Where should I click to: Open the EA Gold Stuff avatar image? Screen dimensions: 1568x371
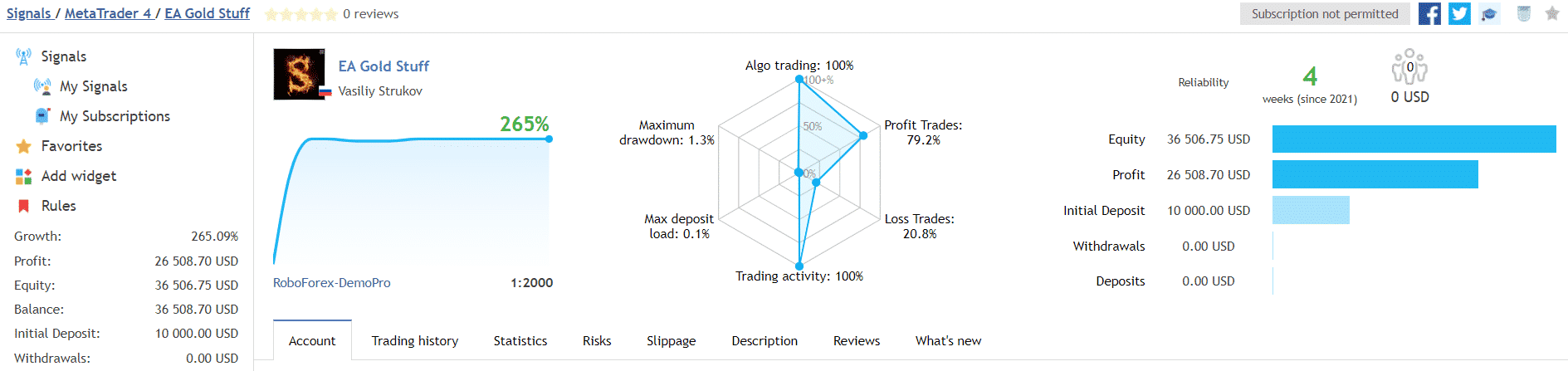point(299,75)
